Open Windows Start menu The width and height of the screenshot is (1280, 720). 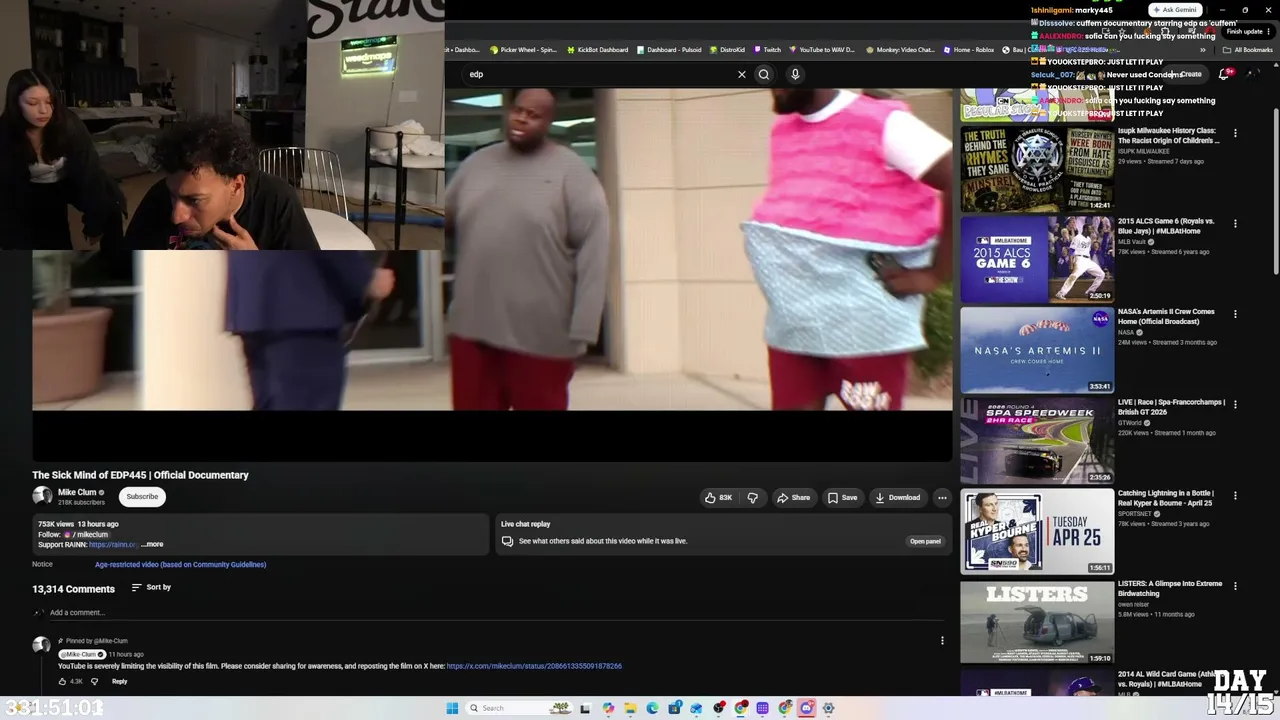(452, 708)
